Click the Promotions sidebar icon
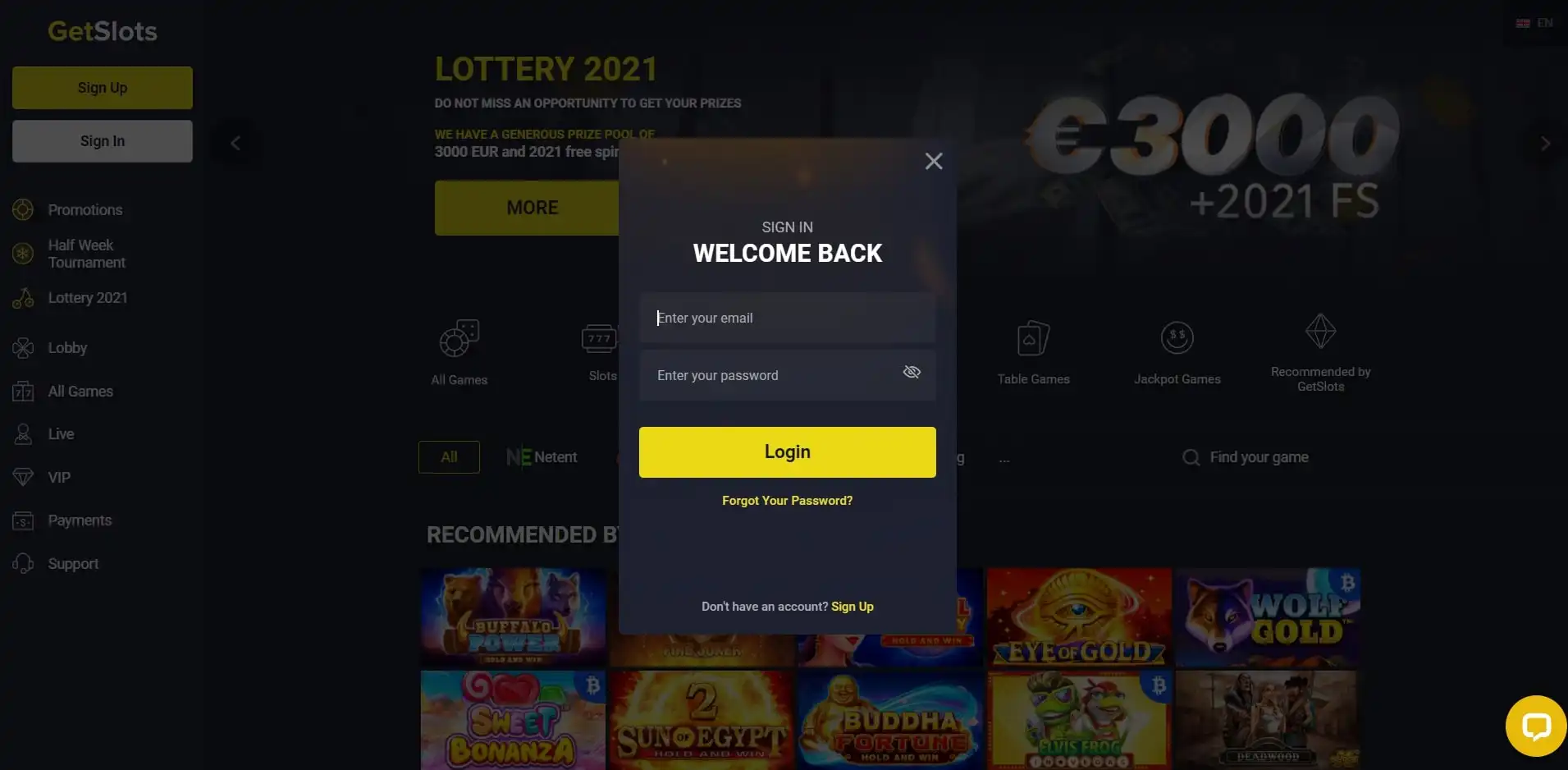 coord(23,209)
